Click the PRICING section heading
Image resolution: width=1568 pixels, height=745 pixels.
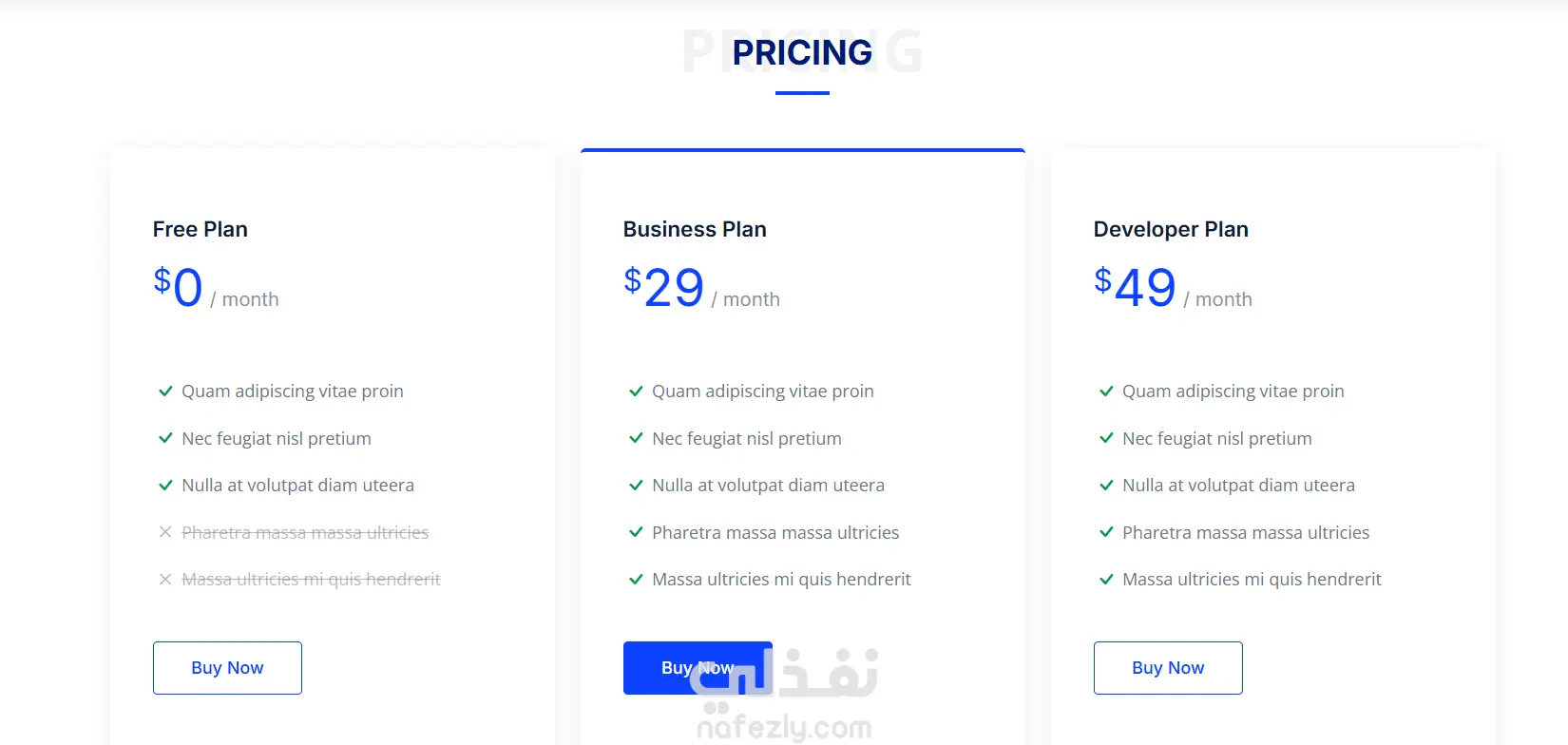[802, 52]
